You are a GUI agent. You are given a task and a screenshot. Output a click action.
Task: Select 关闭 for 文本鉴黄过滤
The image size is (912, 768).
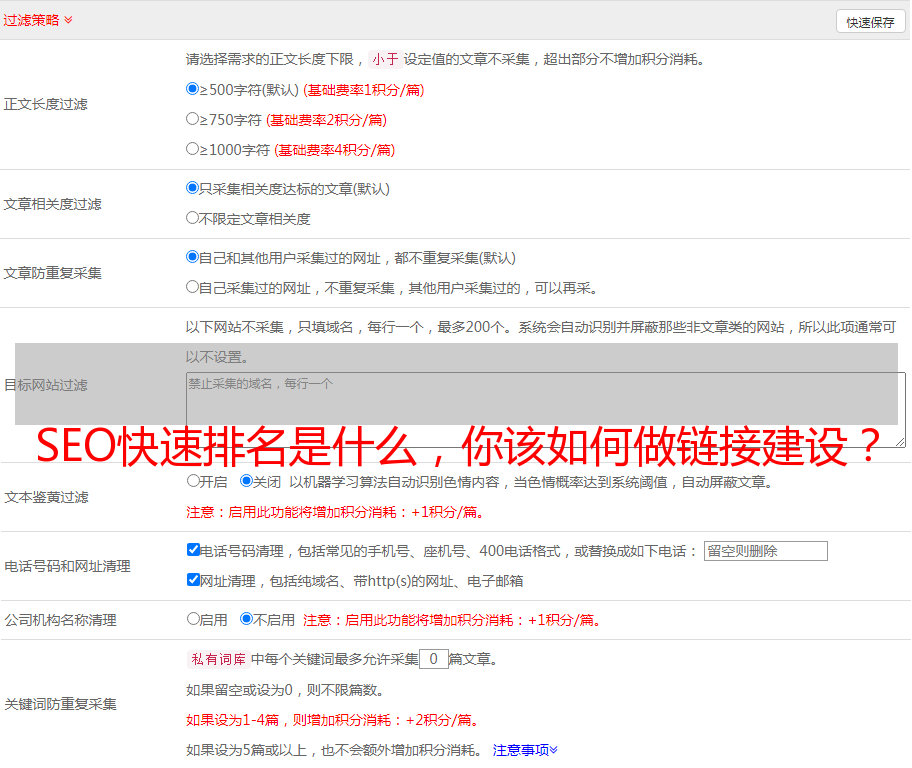246,481
